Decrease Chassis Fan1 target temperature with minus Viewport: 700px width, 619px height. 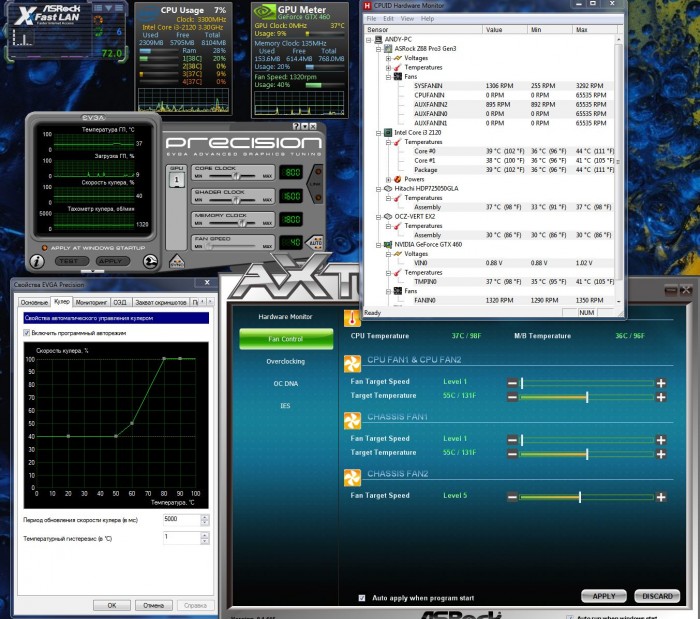(512, 454)
